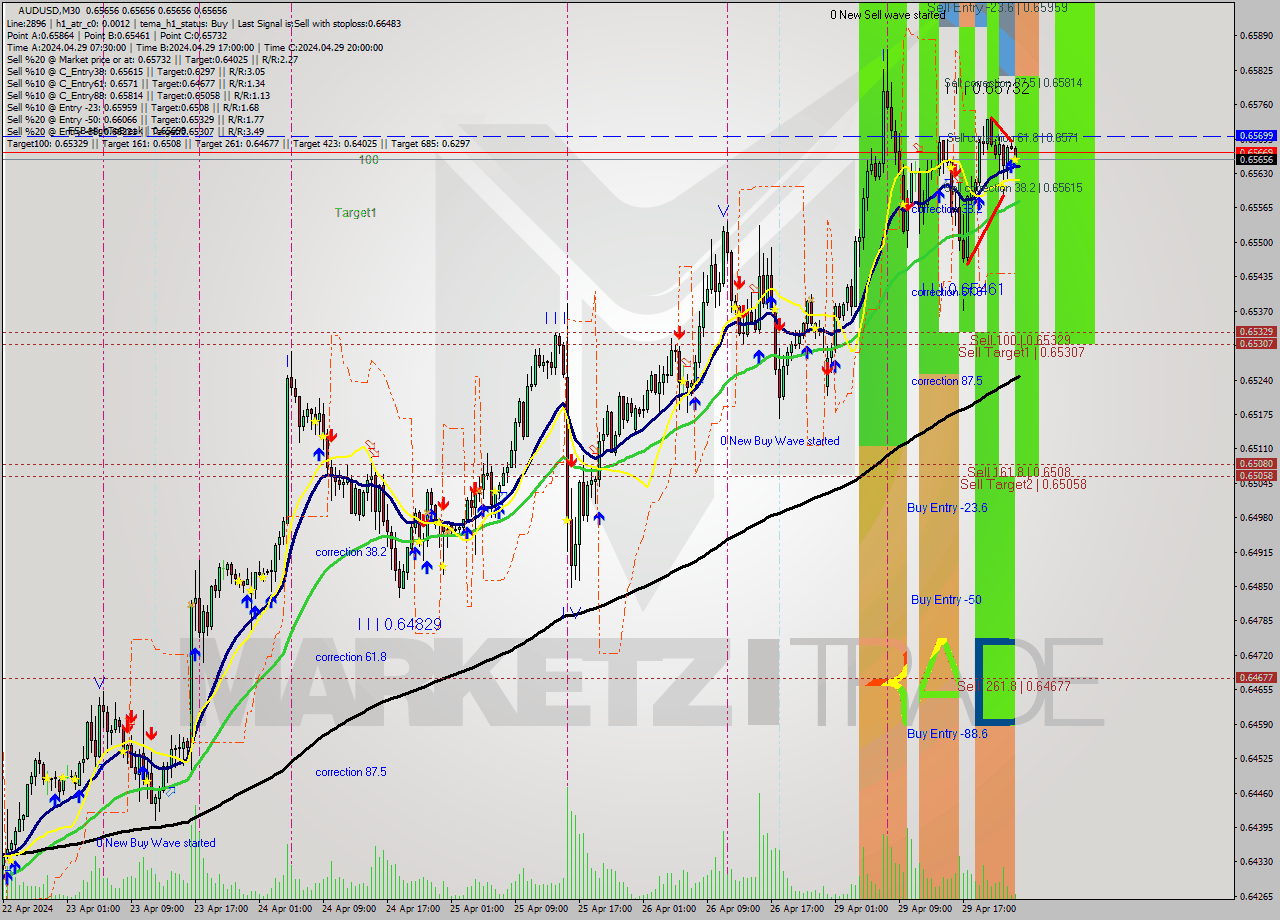Click the 'Buy Entry -50' label
Image resolution: width=1280 pixels, height=920 pixels.
946,600
